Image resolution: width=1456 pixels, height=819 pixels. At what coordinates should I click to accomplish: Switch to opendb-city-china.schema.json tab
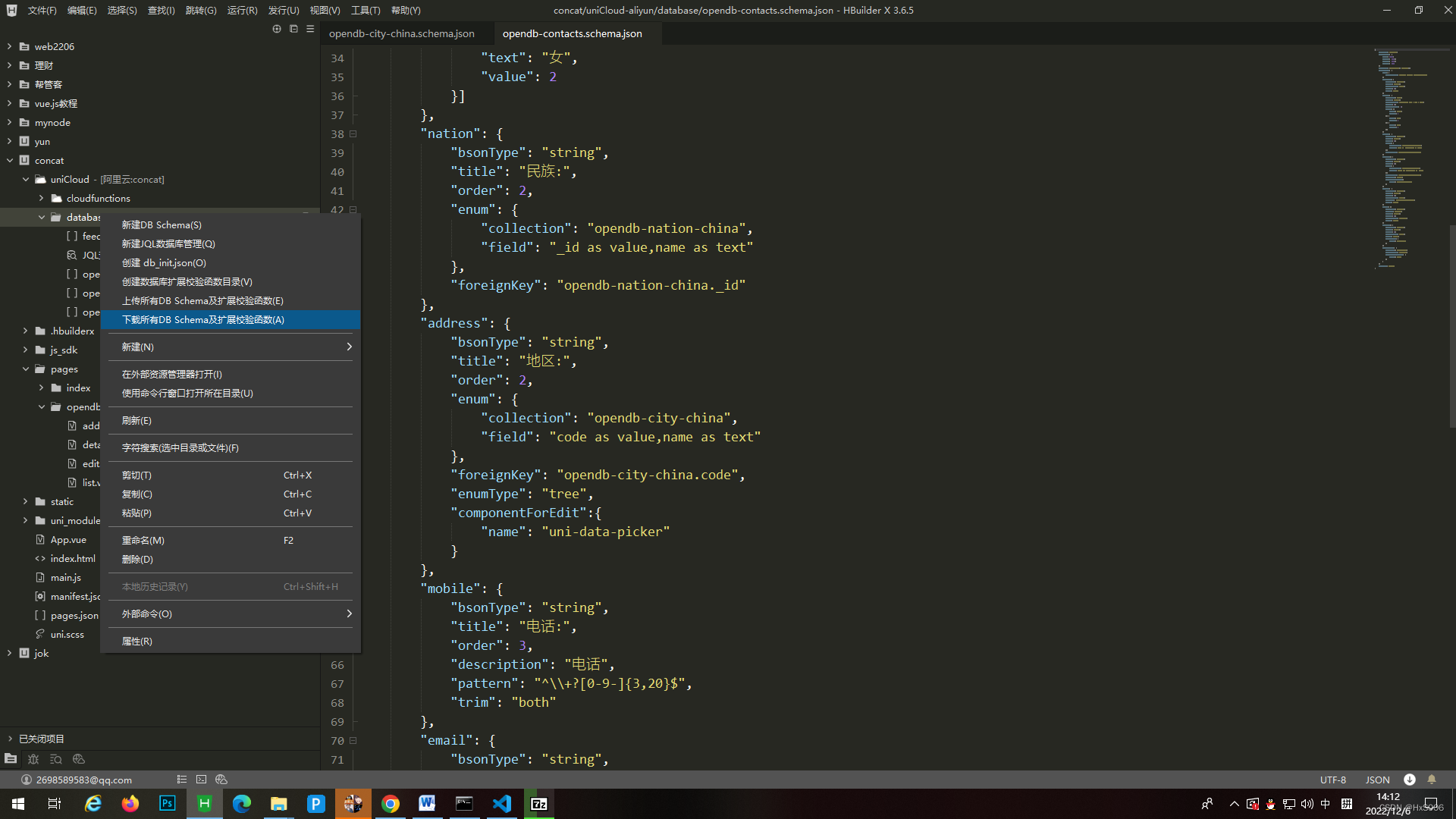point(401,33)
